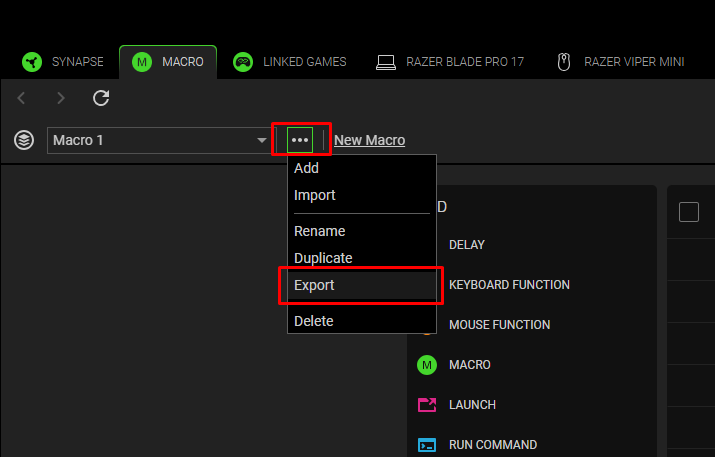Switch to the Synapse tab

[x=64, y=62]
